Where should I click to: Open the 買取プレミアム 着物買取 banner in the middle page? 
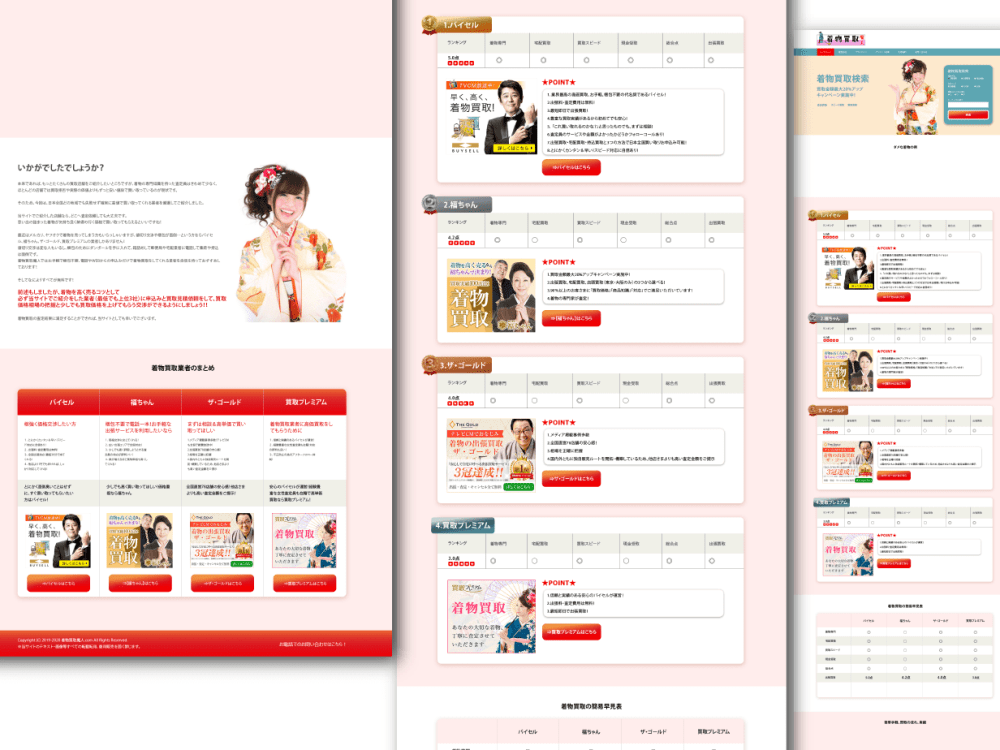(491, 616)
